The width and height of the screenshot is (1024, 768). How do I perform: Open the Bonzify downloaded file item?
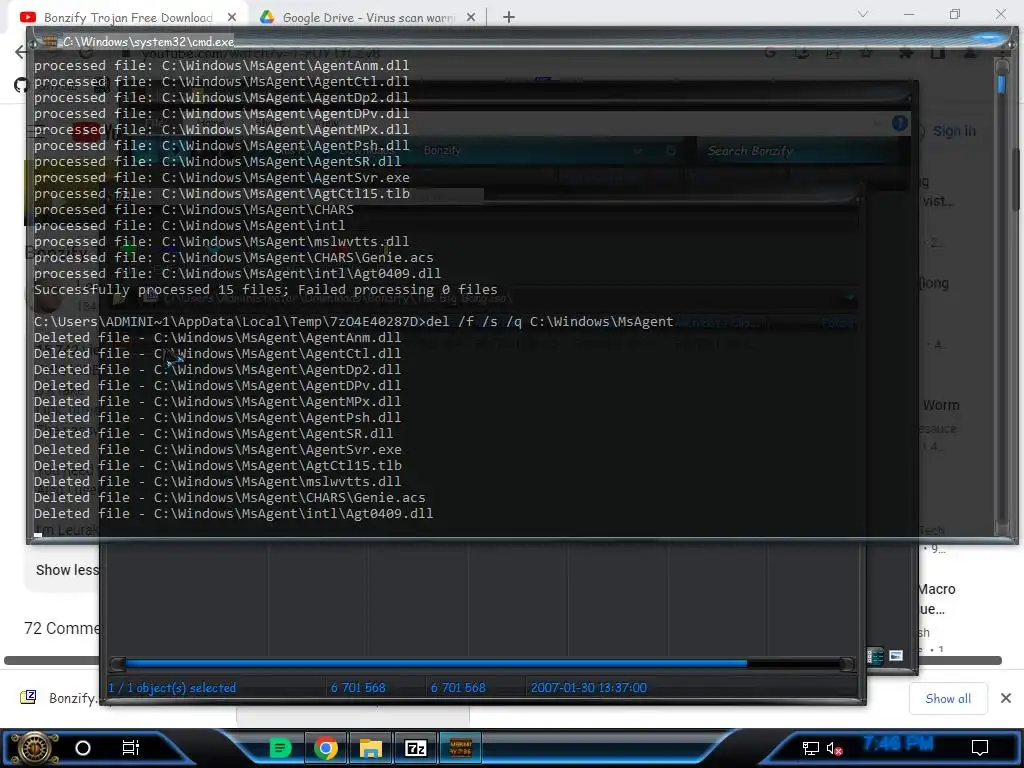59,698
